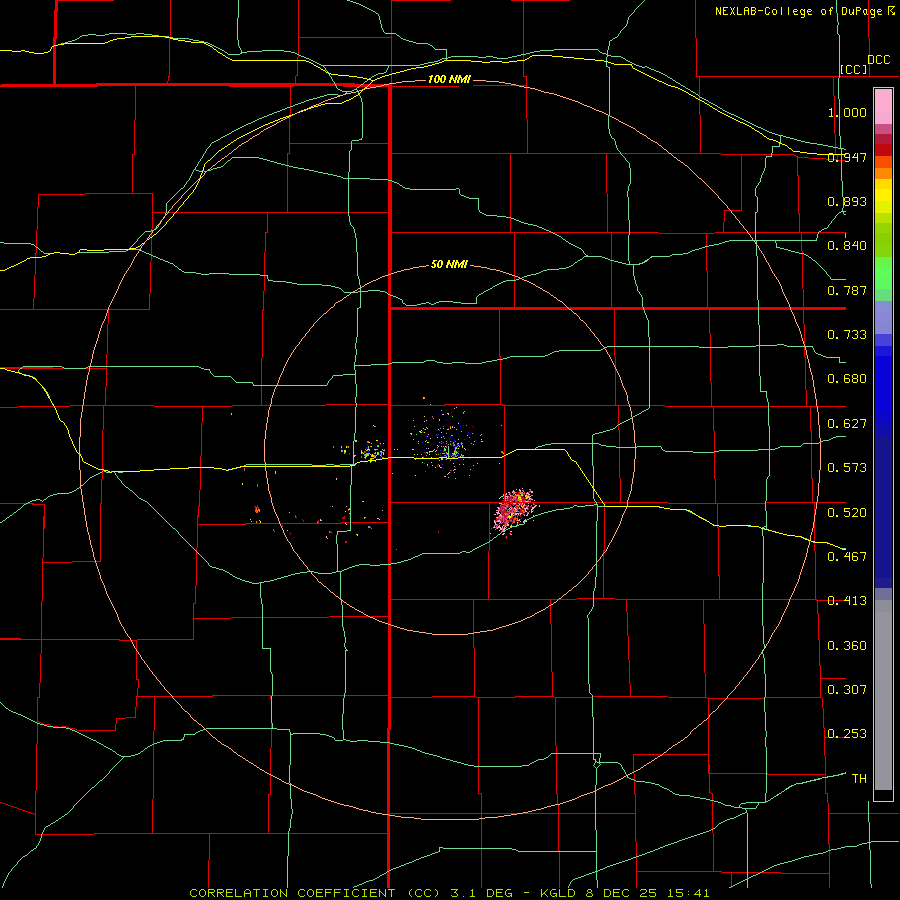The image size is (900, 900).
Task: Click the 0.413 scale value
Action: tap(847, 601)
